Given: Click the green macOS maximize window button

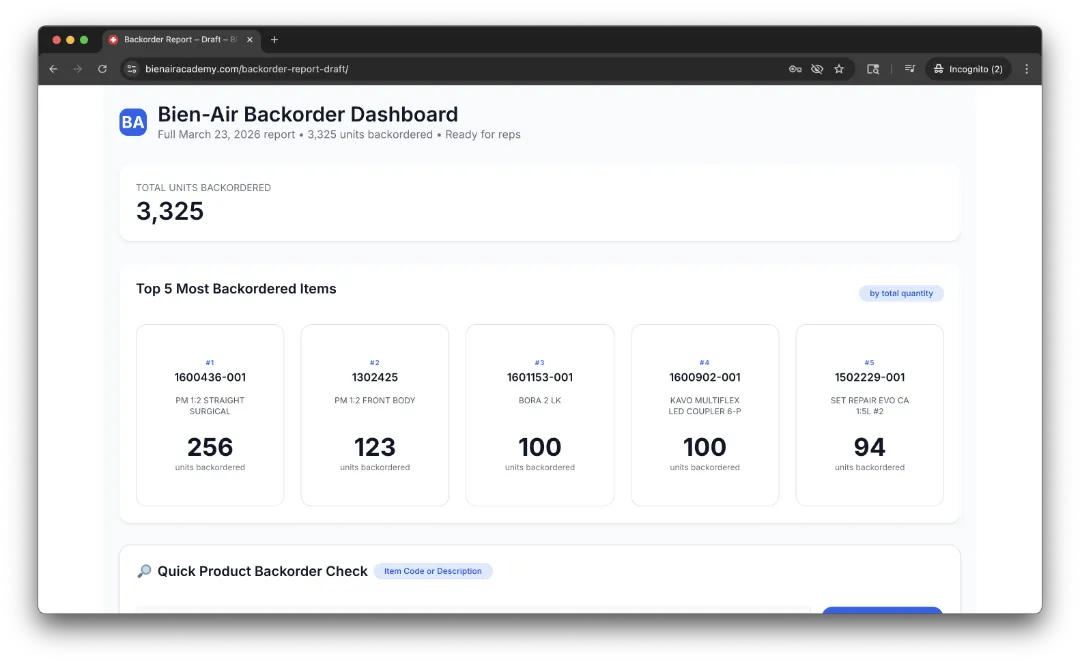Looking at the screenshot, I should click(x=84, y=40).
